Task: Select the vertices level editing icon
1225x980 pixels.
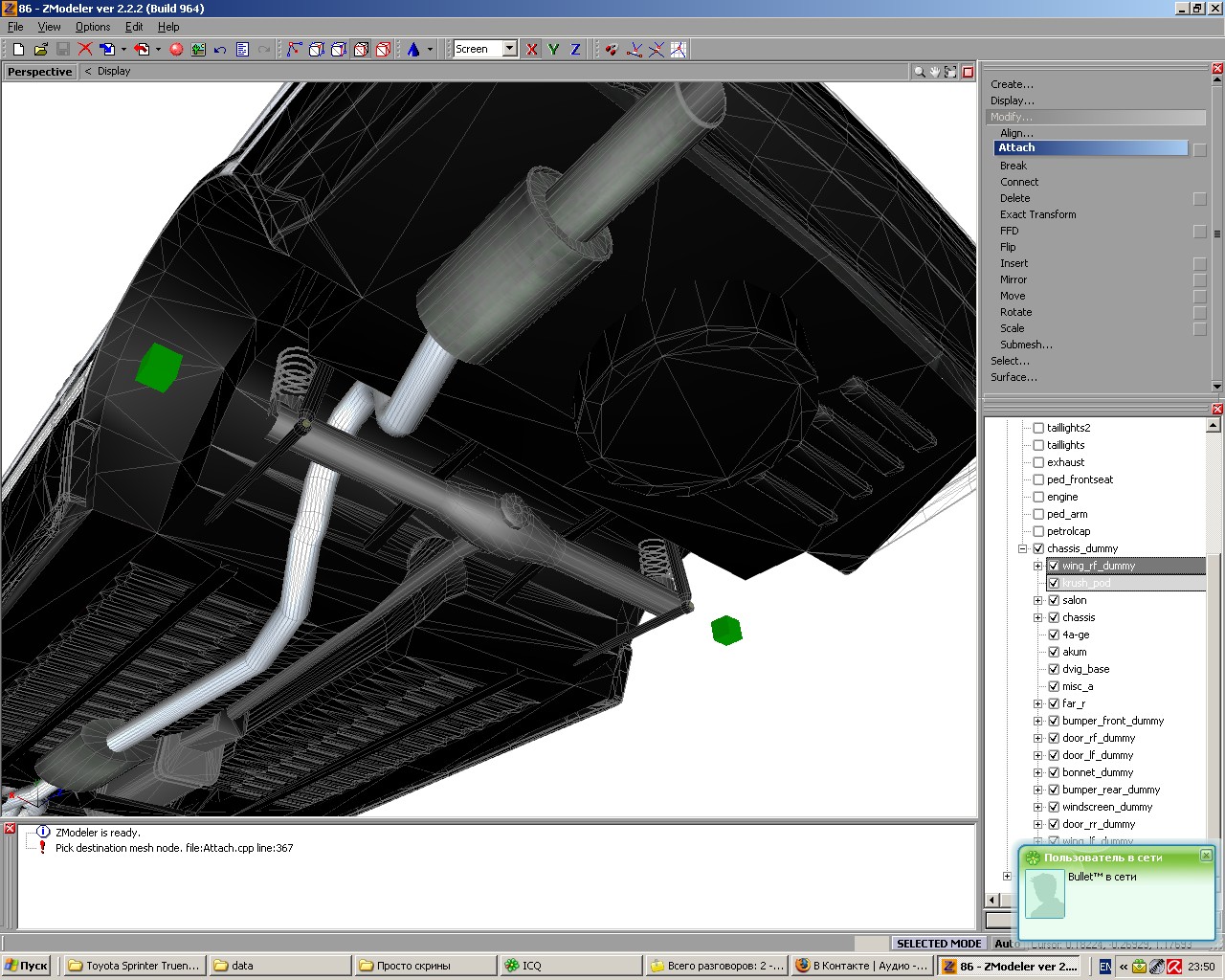Action: (294, 49)
